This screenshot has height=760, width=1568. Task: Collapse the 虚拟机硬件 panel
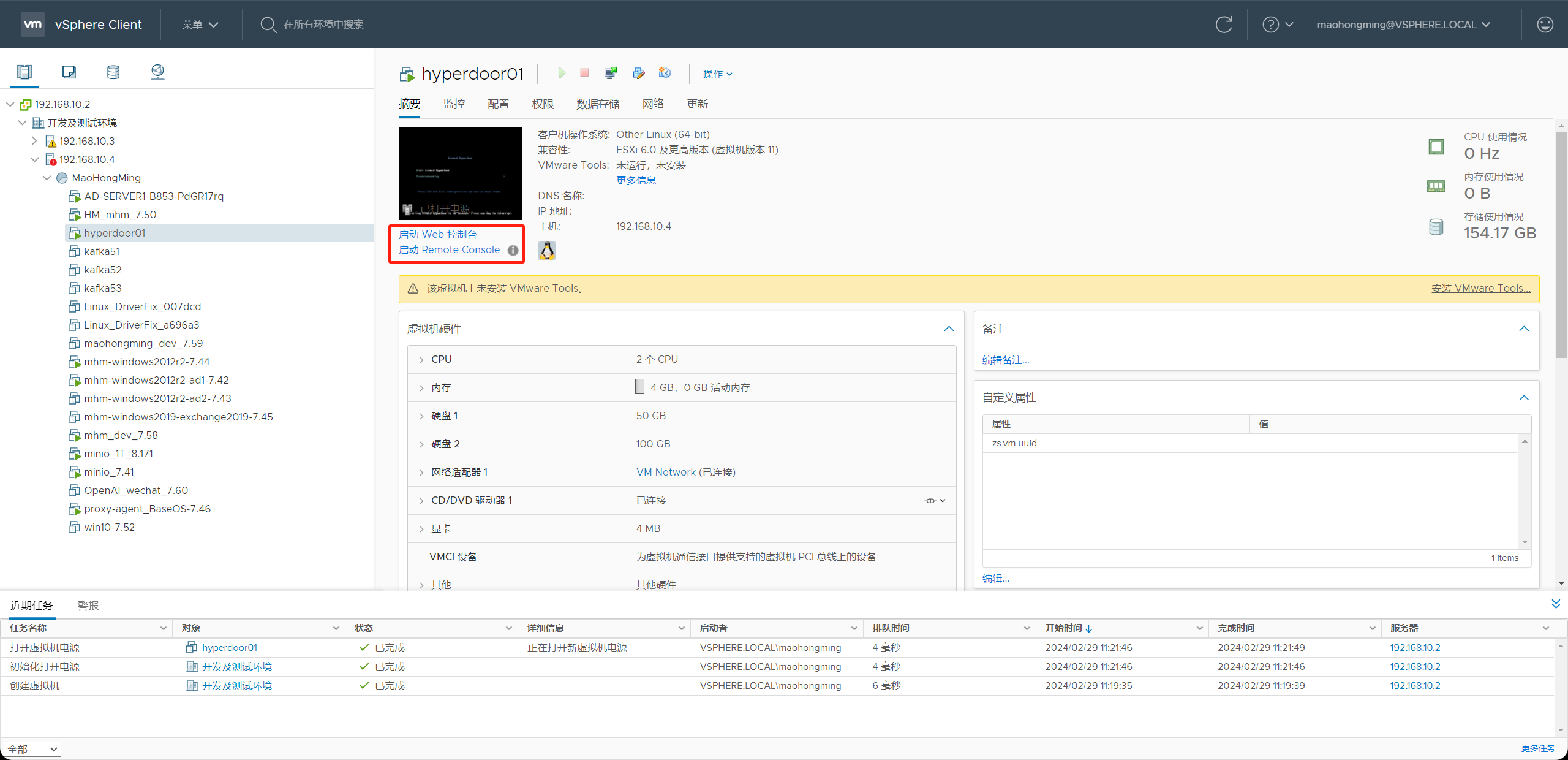[x=949, y=329]
